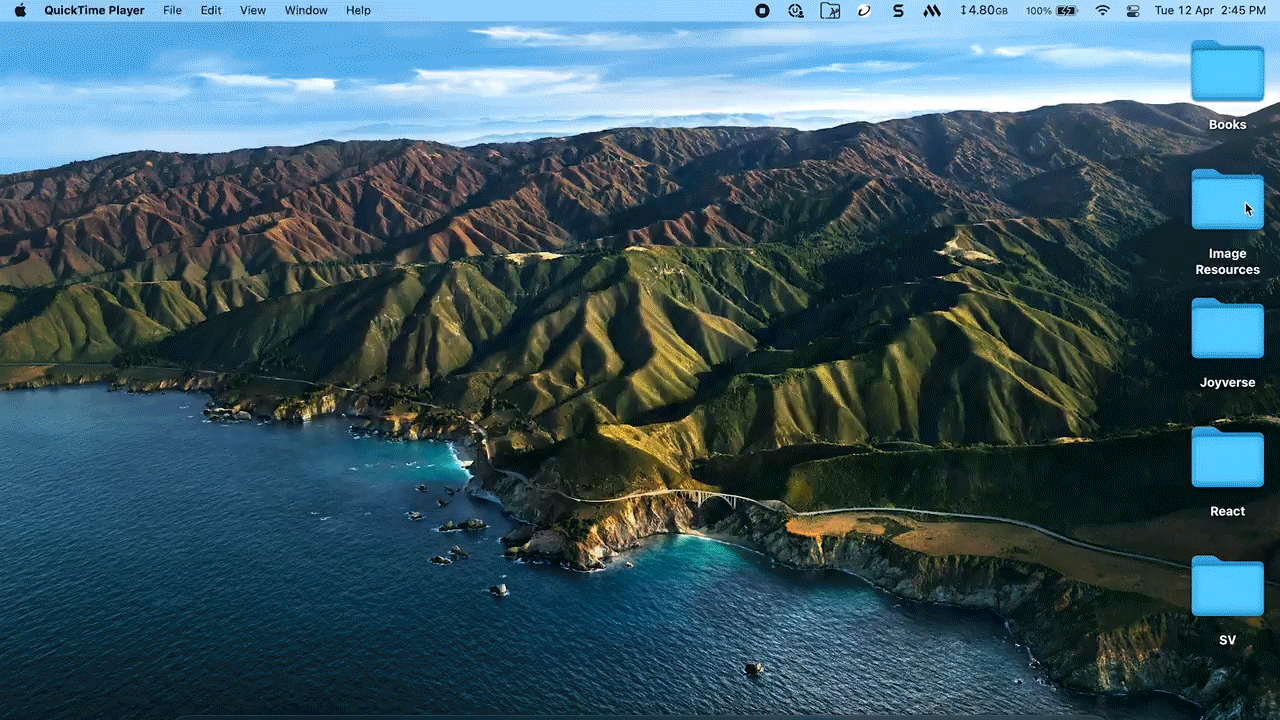Click the folder-shaped menu bar icon

coord(830,10)
